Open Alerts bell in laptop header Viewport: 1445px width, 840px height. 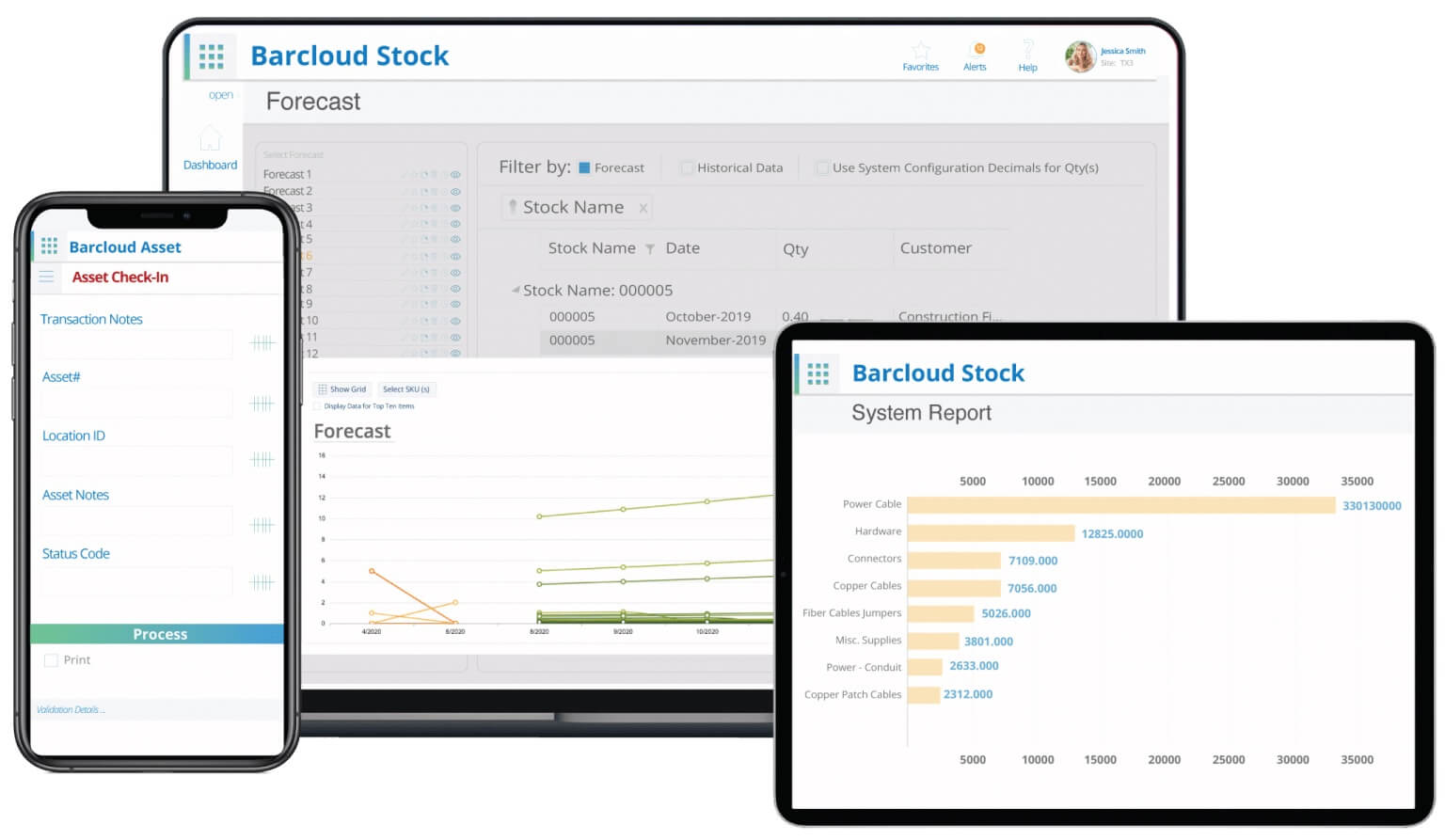coord(978,49)
